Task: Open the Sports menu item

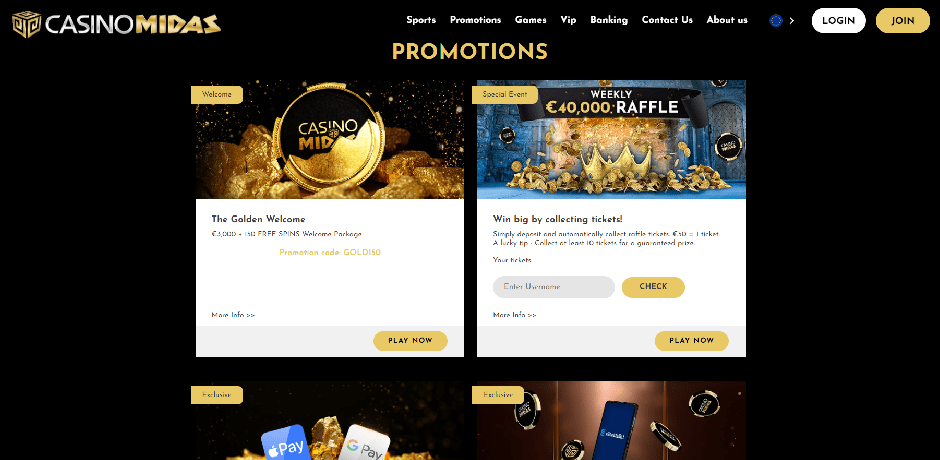Action: [421, 20]
